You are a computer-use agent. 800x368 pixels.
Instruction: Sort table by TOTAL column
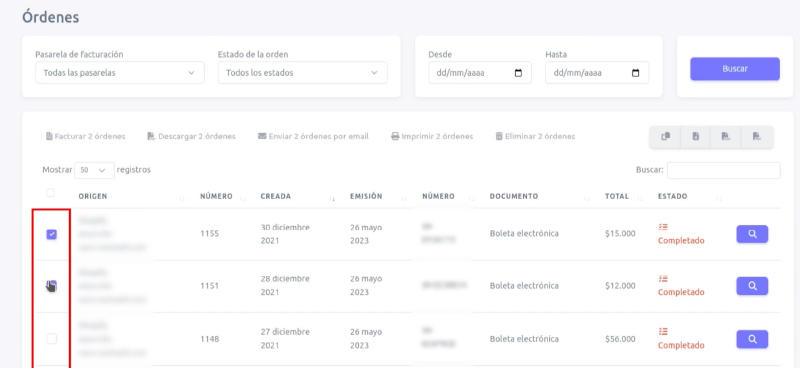pos(617,197)
